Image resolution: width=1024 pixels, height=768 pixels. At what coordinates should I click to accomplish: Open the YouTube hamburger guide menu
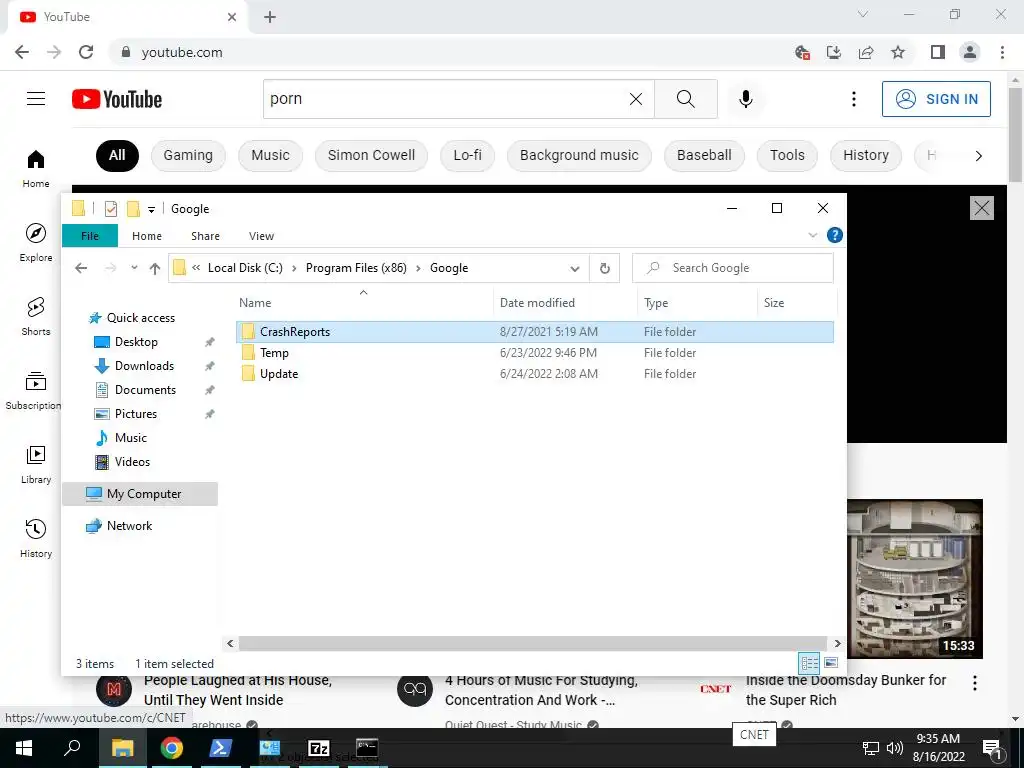point(36,99)
